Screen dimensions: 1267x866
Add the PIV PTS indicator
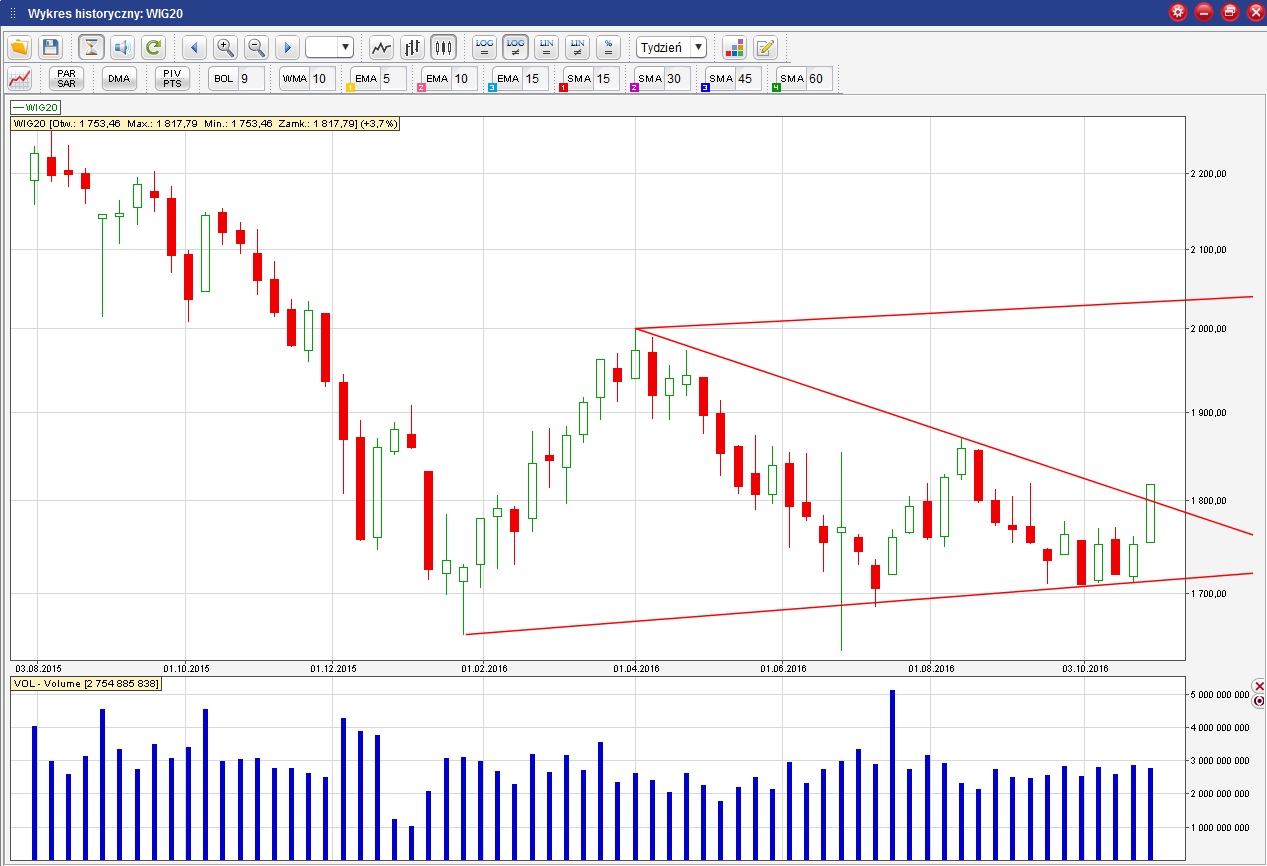pyautogui.click(x=171, y=78)
